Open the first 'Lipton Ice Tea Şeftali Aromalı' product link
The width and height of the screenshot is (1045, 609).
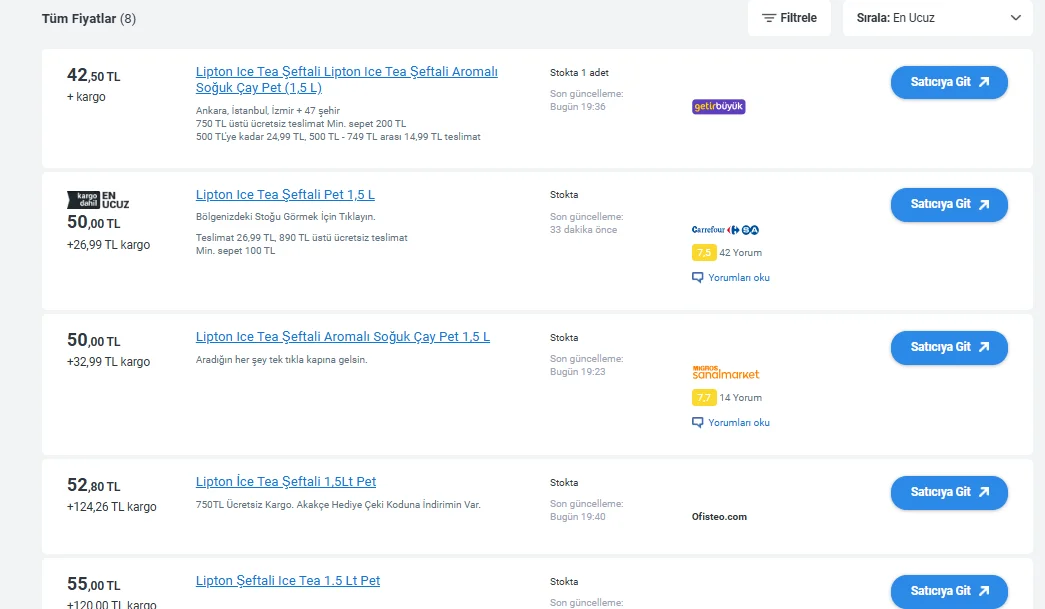(347, 79)
